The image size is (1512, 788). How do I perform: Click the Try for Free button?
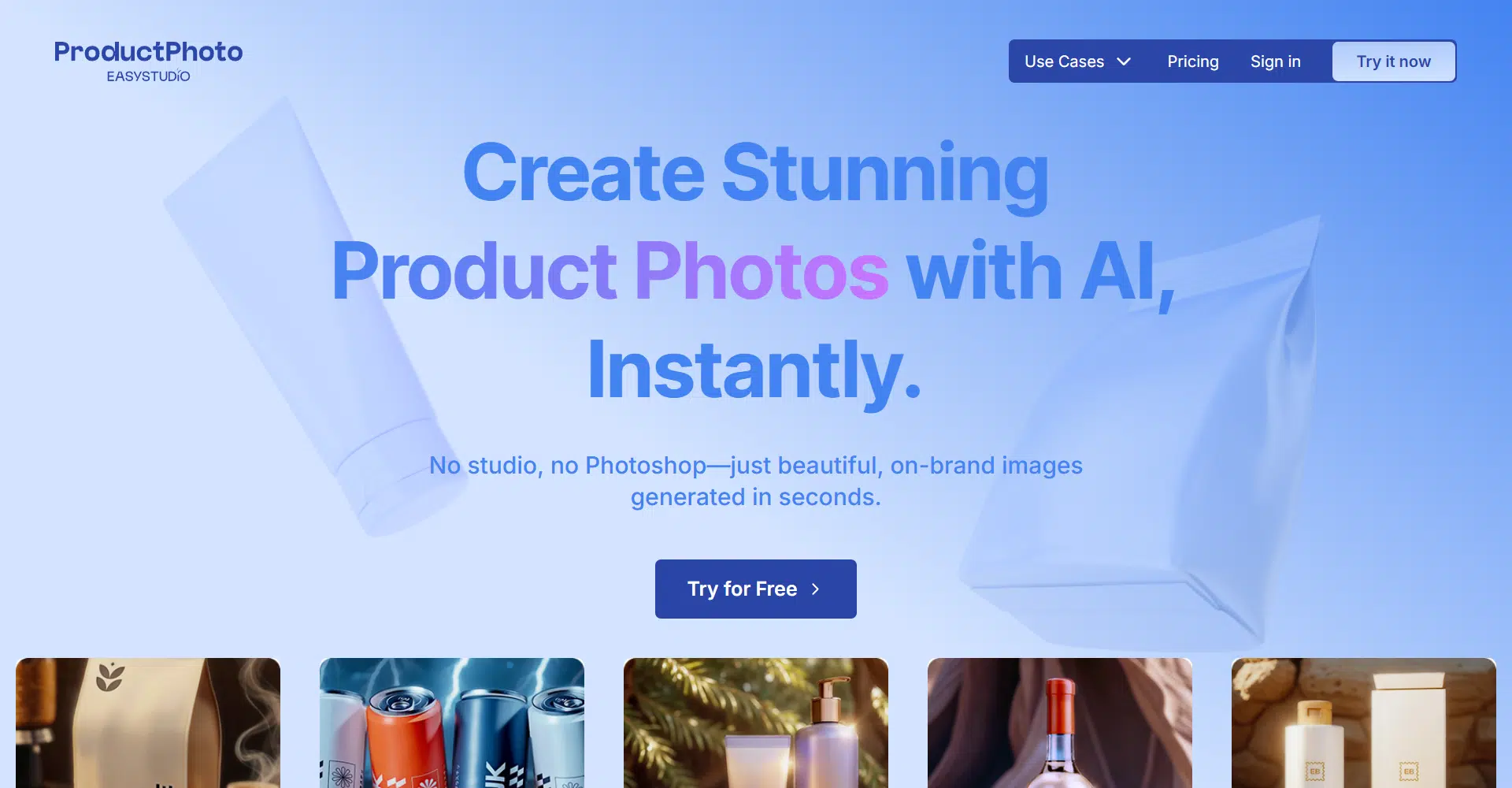coord(755,589)
